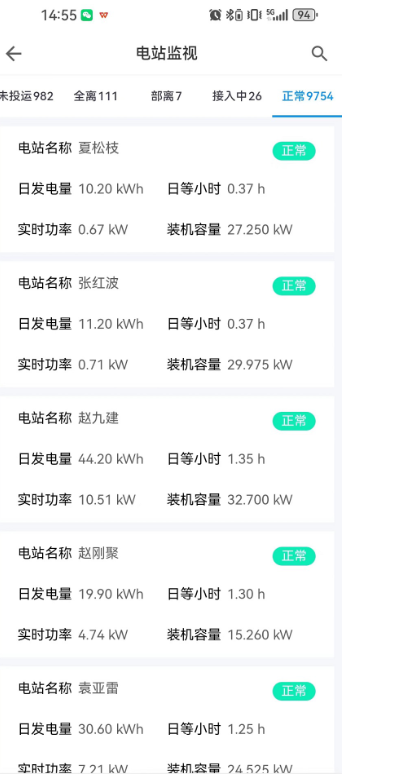This screenshot has height=777, width=417.
Task: Tap the 正常 badge for 袁亚雷
Action: pos(294,691)
